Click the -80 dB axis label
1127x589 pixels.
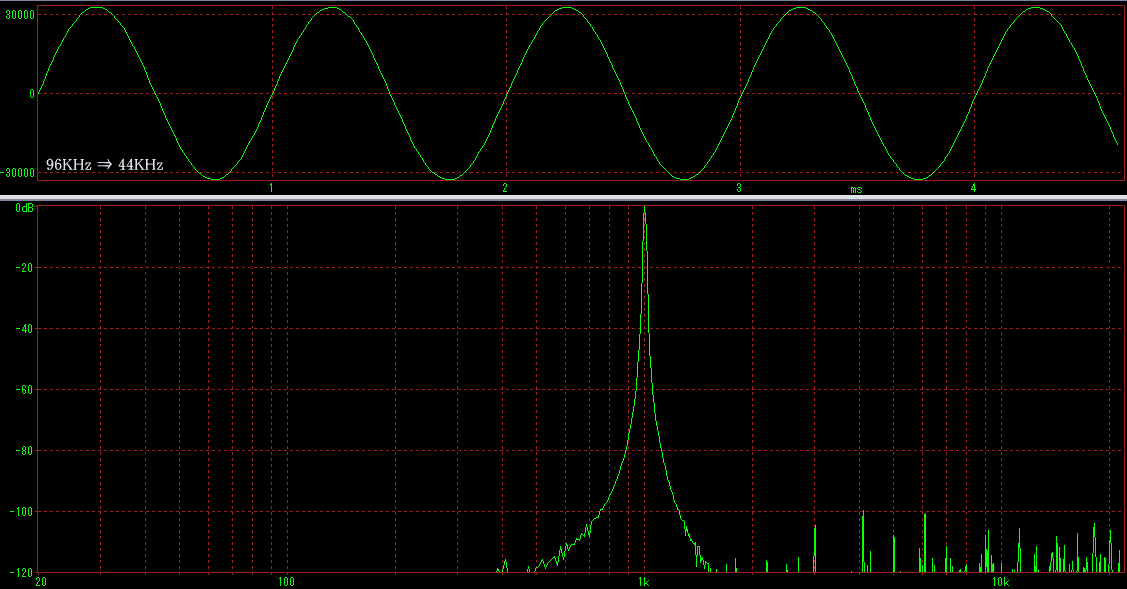point(24,451)
